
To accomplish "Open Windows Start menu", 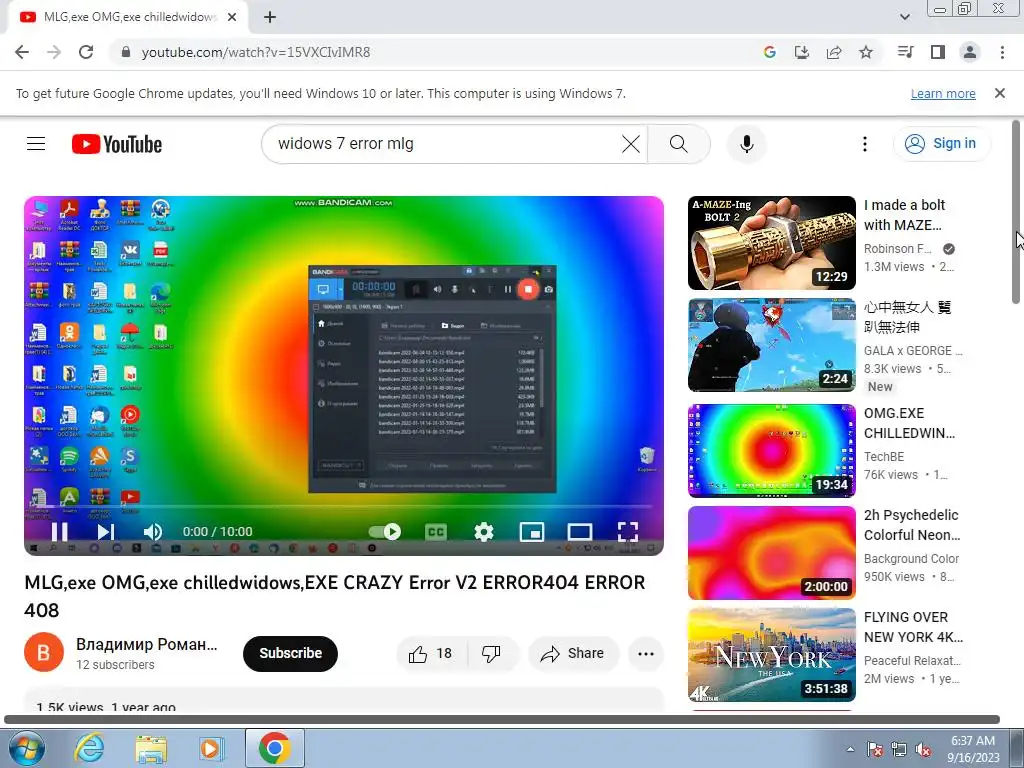I will [26, 748].
